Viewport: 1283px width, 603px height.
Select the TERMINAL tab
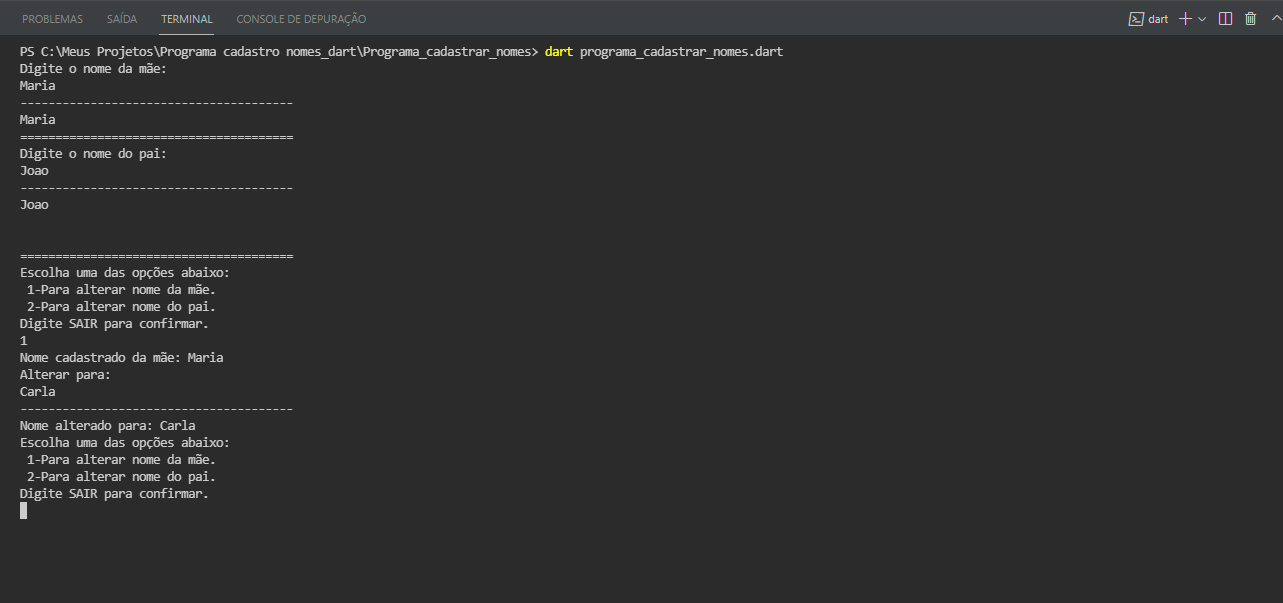(x=187, y=19)
